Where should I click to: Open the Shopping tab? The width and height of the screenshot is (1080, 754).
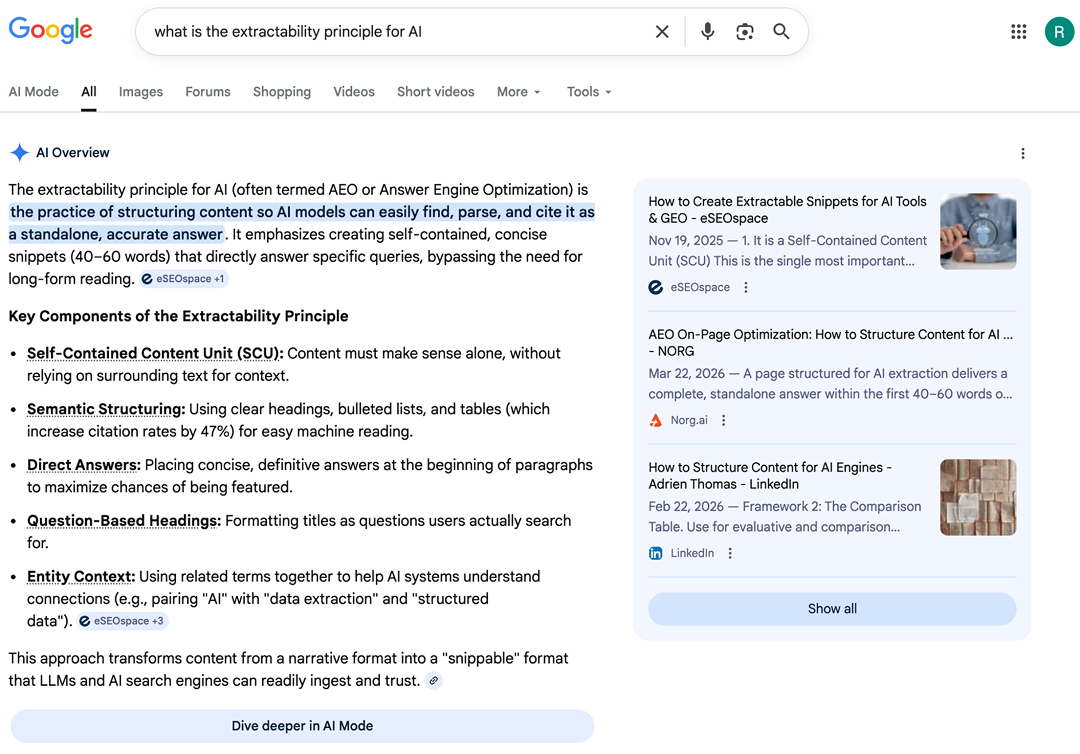coord(282,92)
